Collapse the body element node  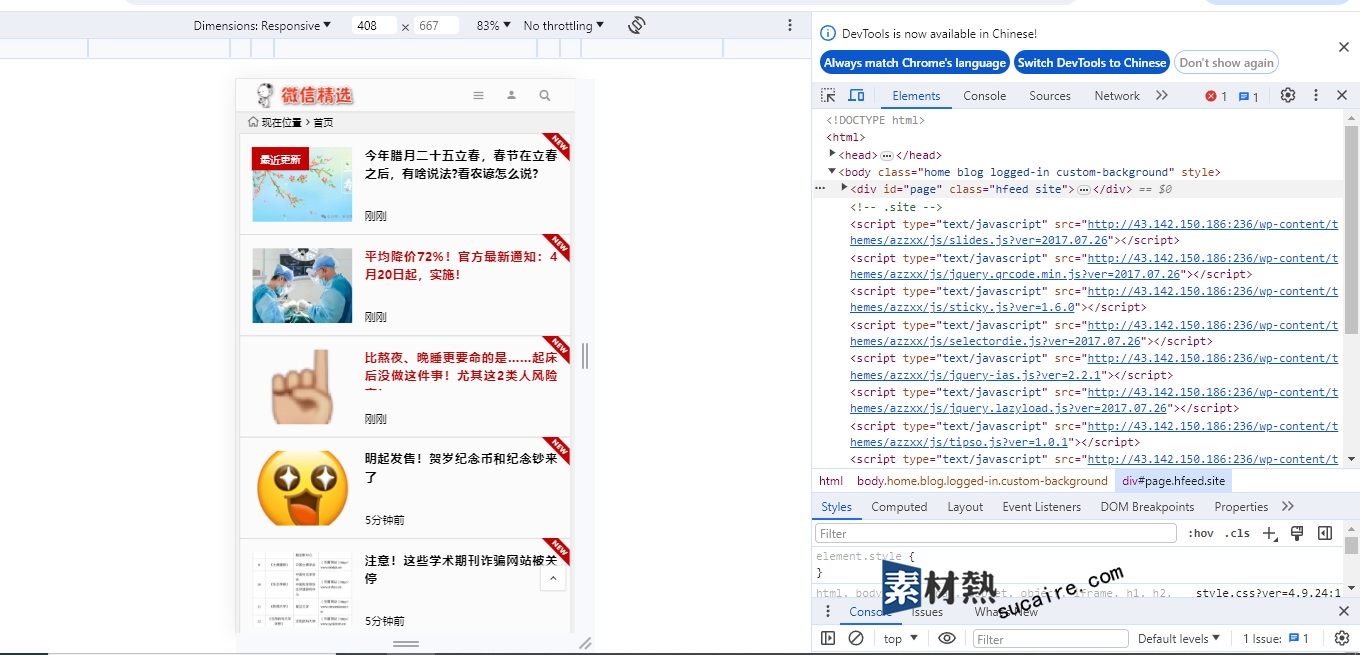(x=832, y=171)
